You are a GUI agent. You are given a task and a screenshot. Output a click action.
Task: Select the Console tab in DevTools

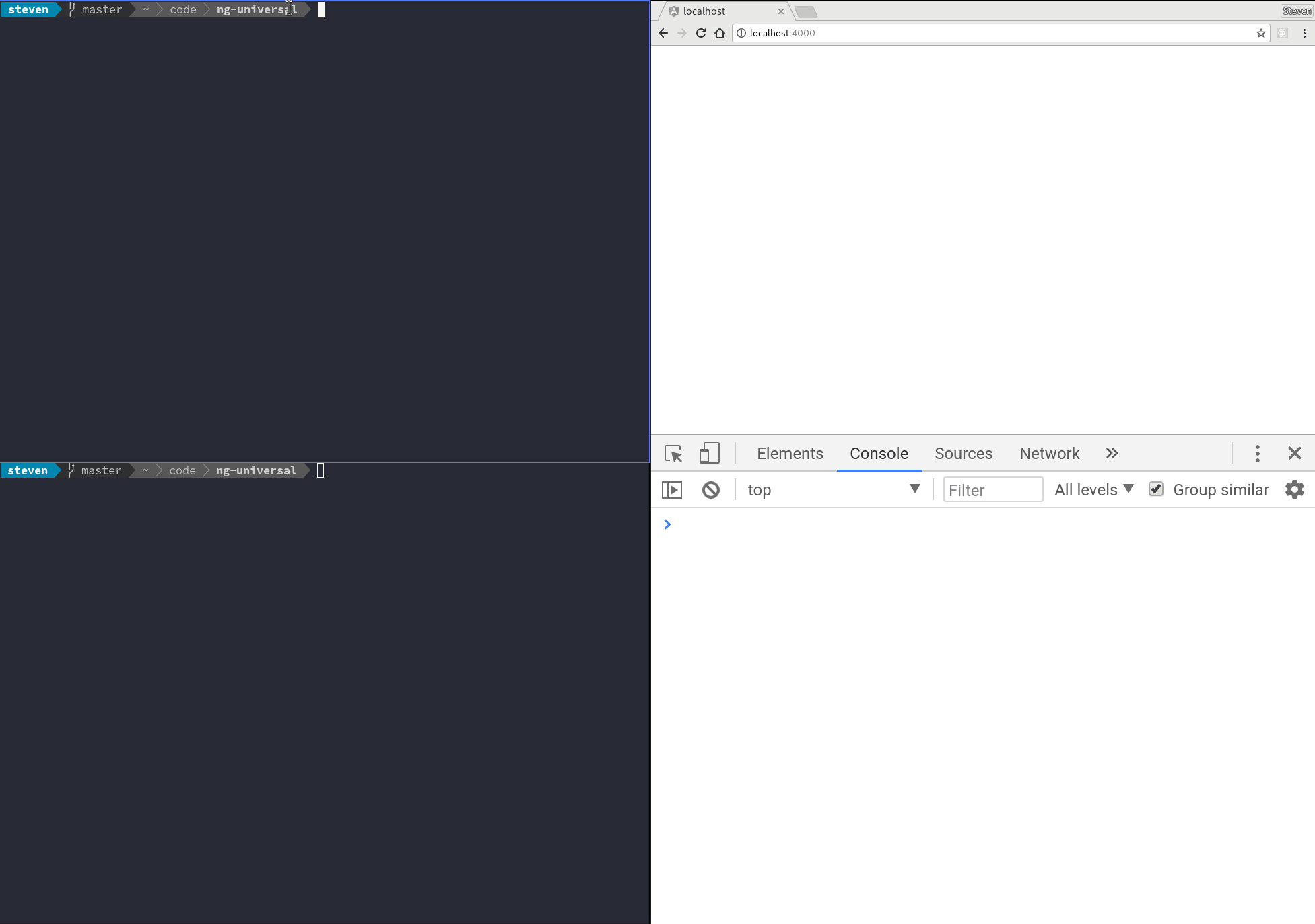(879, 453)
